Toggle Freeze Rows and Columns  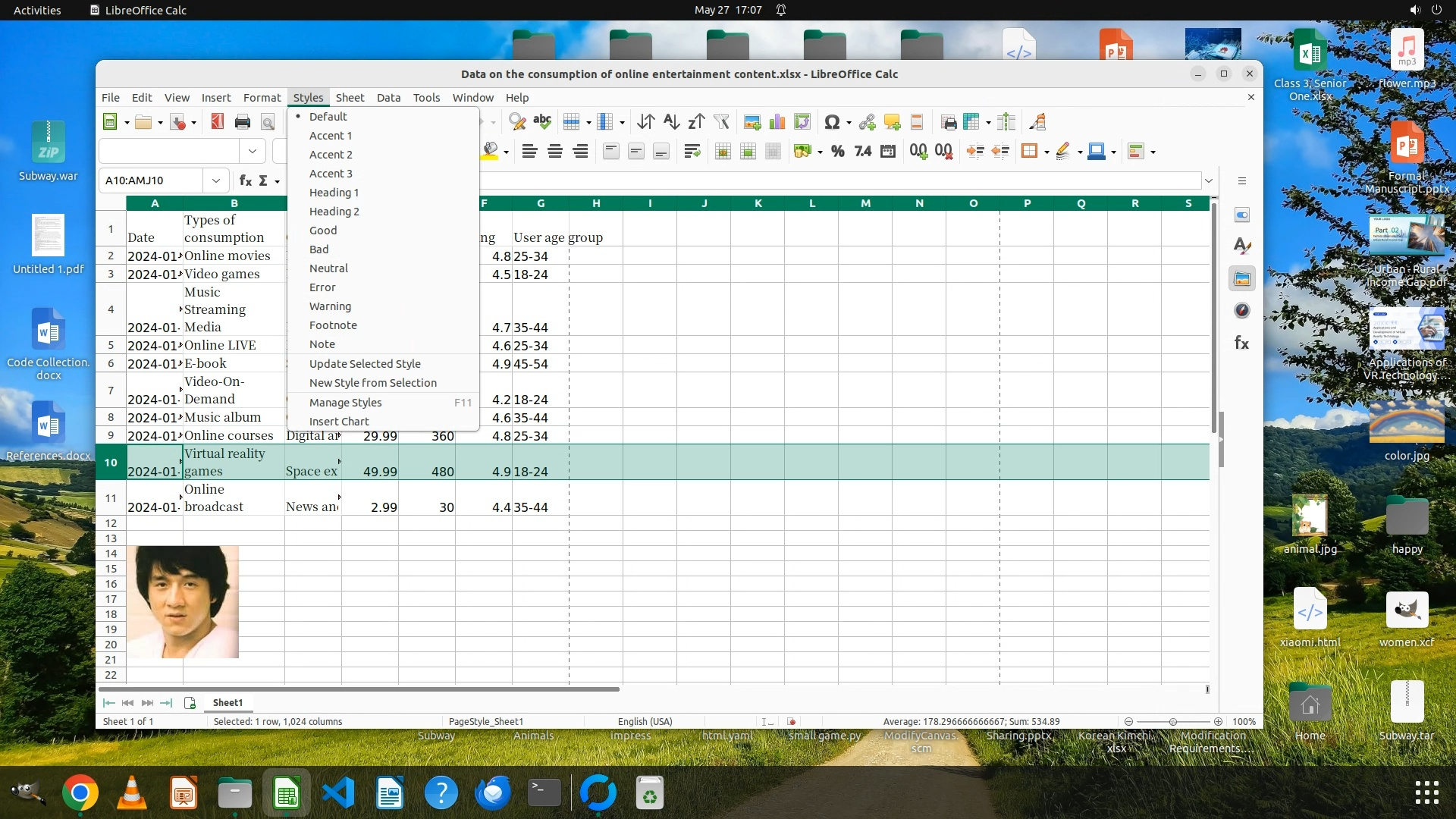click(x=971, y=122)
